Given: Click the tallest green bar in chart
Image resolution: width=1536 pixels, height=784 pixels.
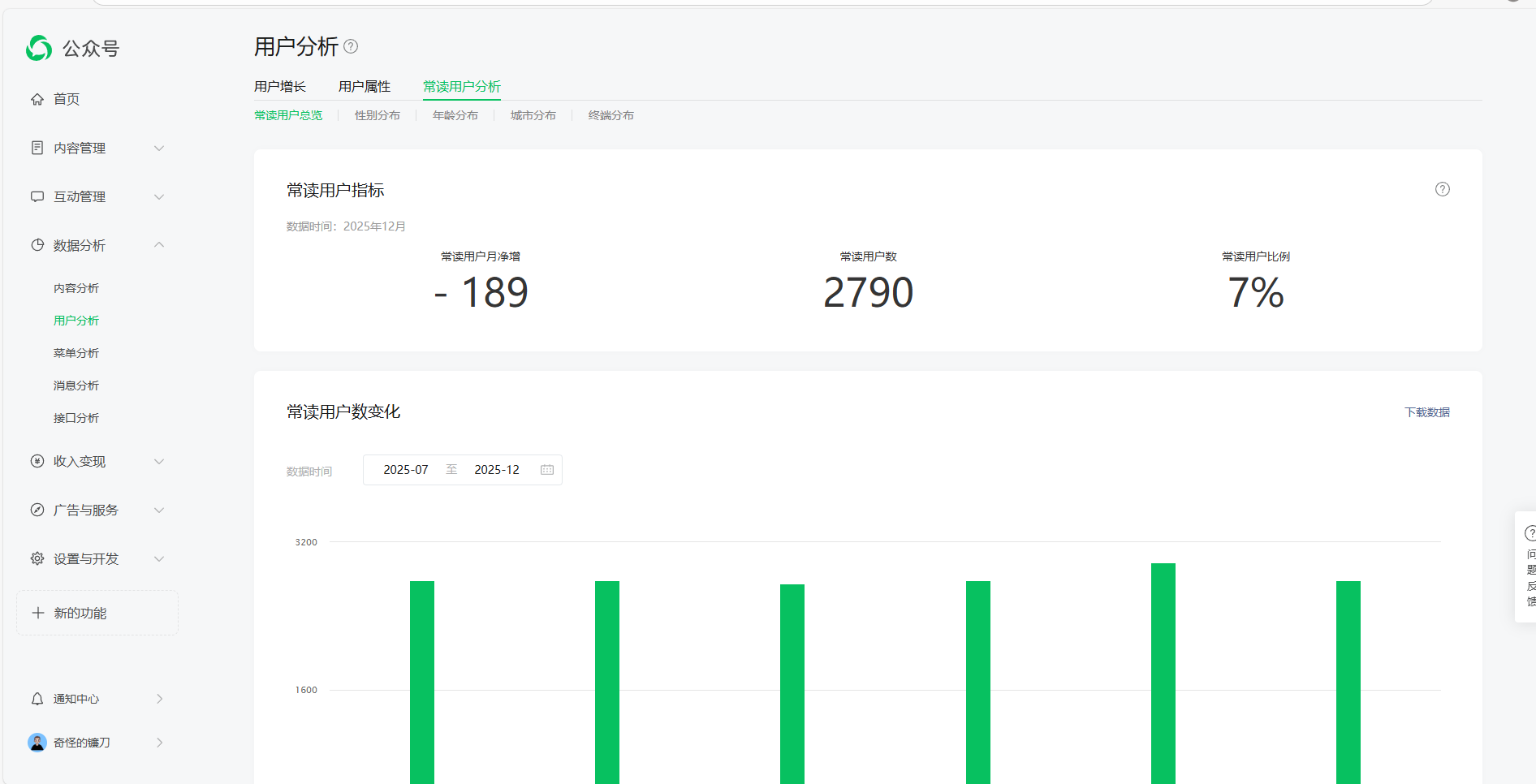Looking at the screenshot, I should click(x=1163, y=674).
